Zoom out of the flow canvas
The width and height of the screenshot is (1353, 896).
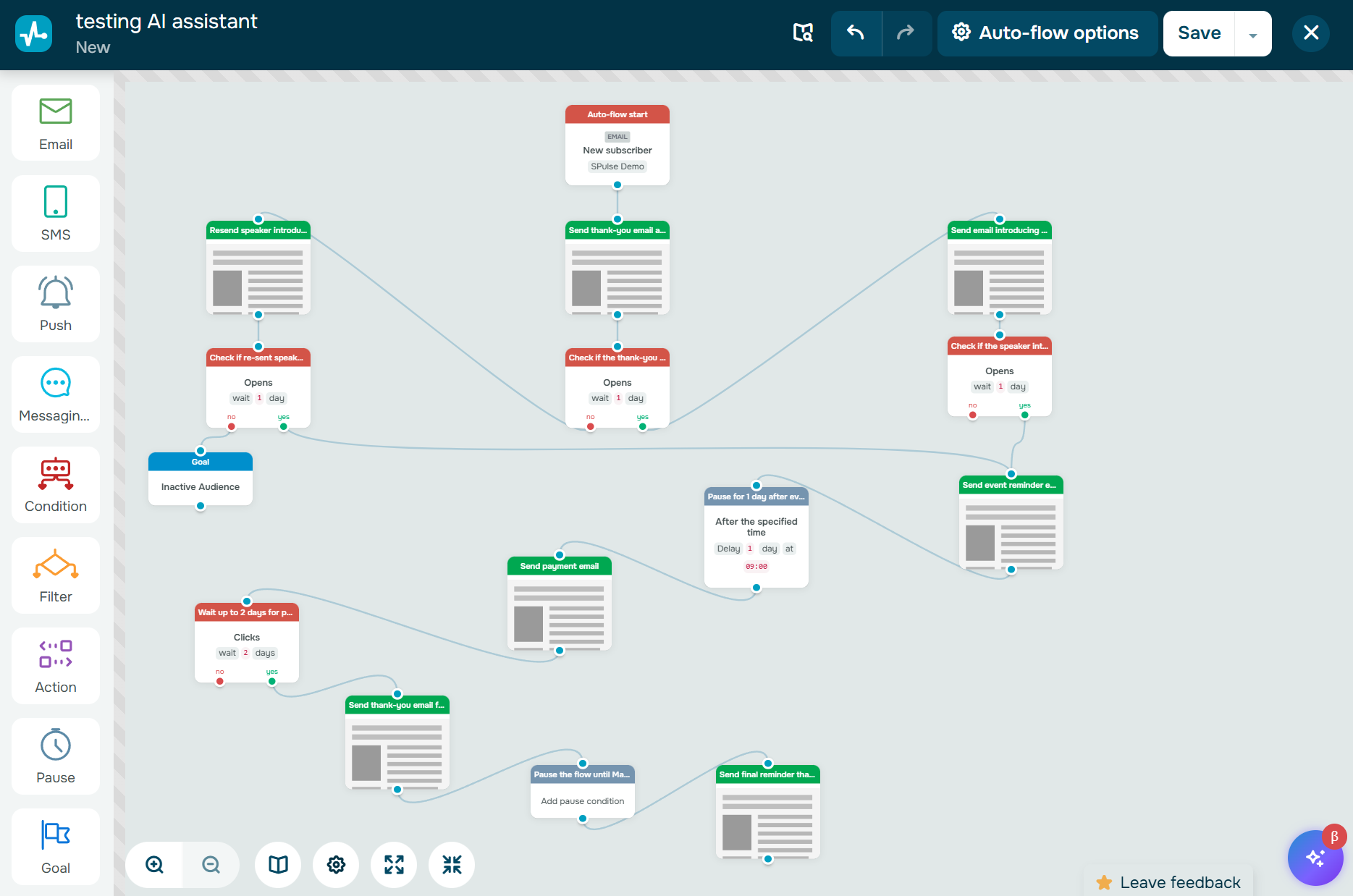click(x=211, y=864)
